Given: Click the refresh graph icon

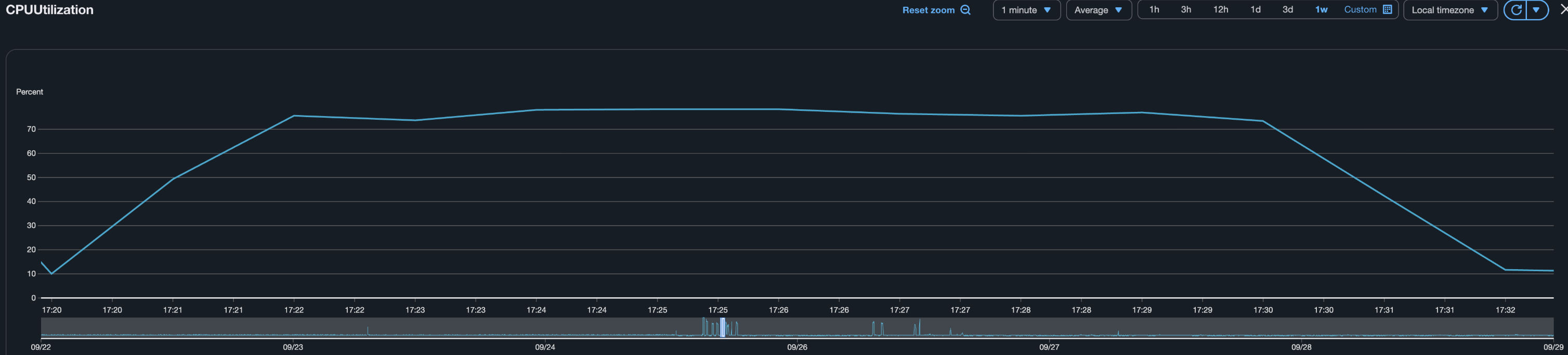Looking at the screenshot, I should click(1515, 10).
